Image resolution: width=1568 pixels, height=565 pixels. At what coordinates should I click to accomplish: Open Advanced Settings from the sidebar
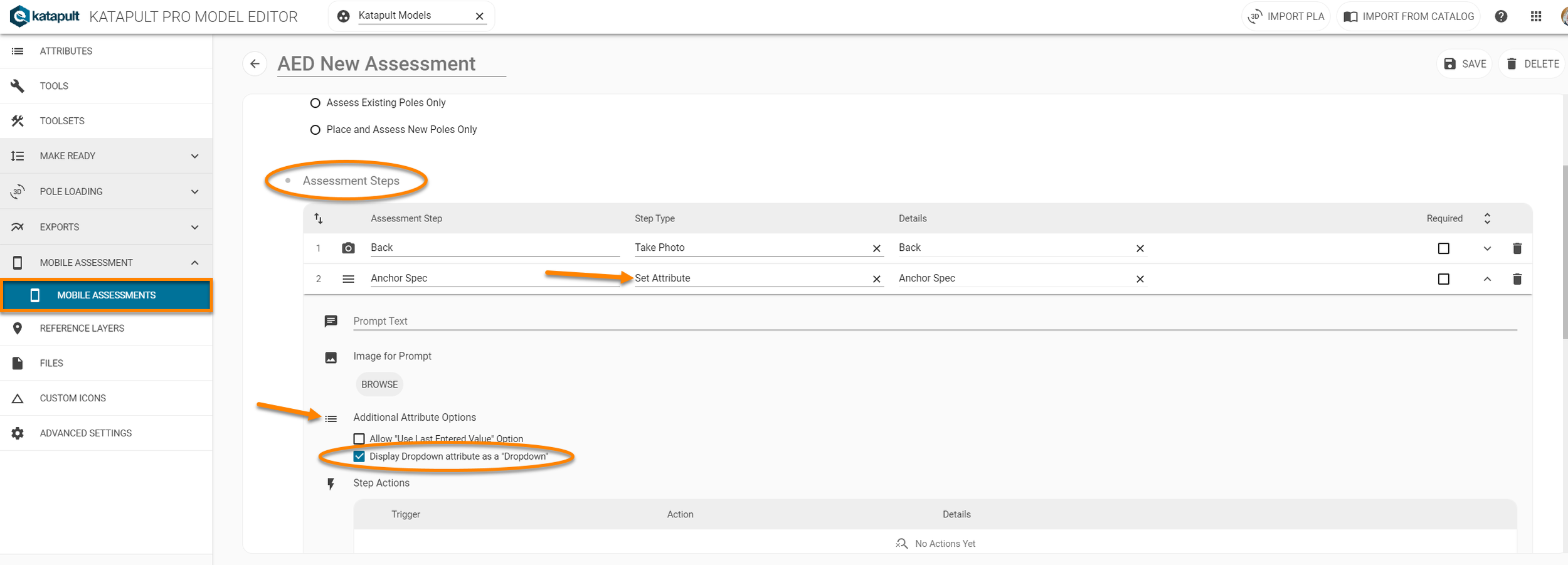18,433
